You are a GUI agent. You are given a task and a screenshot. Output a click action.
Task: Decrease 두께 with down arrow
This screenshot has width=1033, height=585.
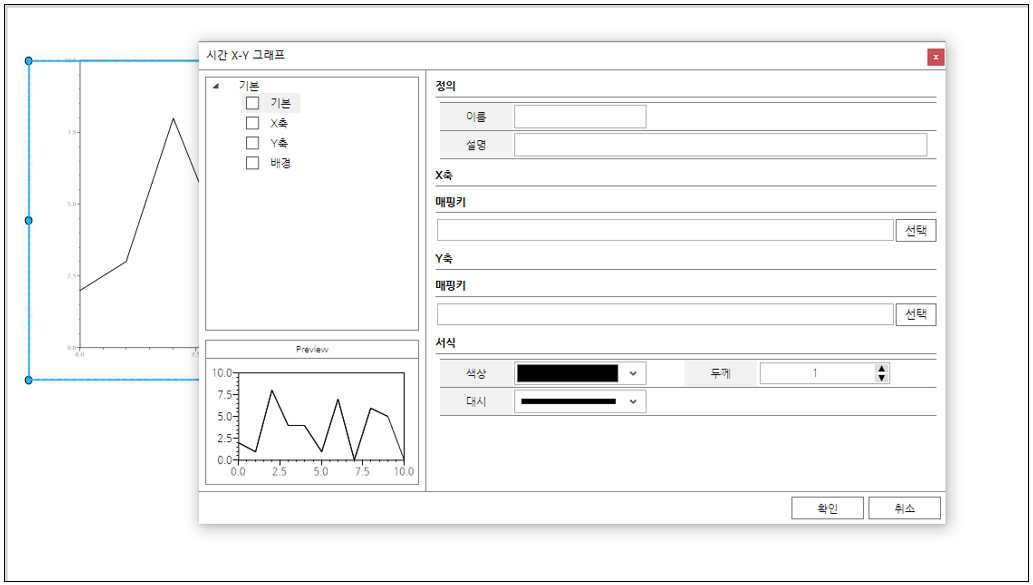881,378
